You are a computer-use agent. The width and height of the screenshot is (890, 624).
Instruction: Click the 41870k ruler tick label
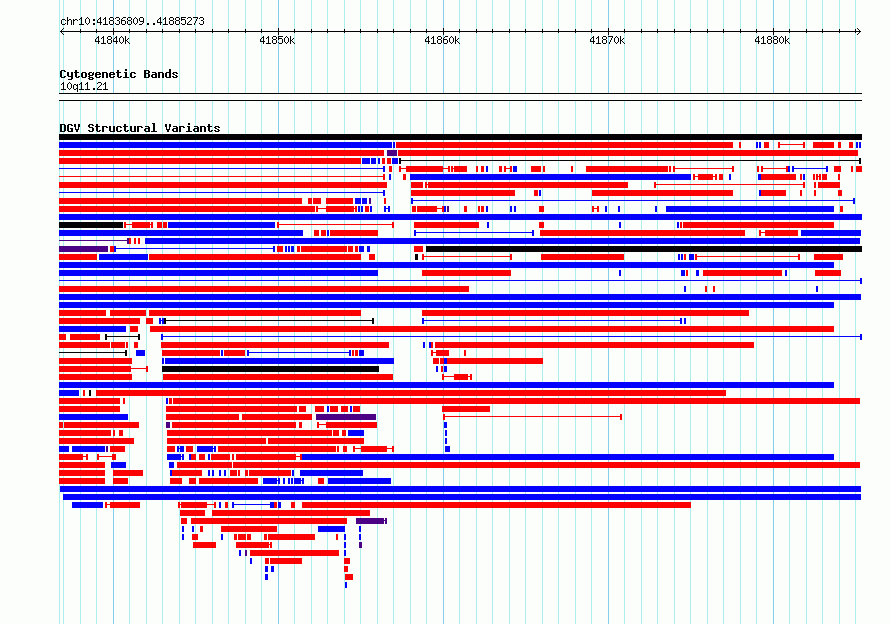click(607, 40)
